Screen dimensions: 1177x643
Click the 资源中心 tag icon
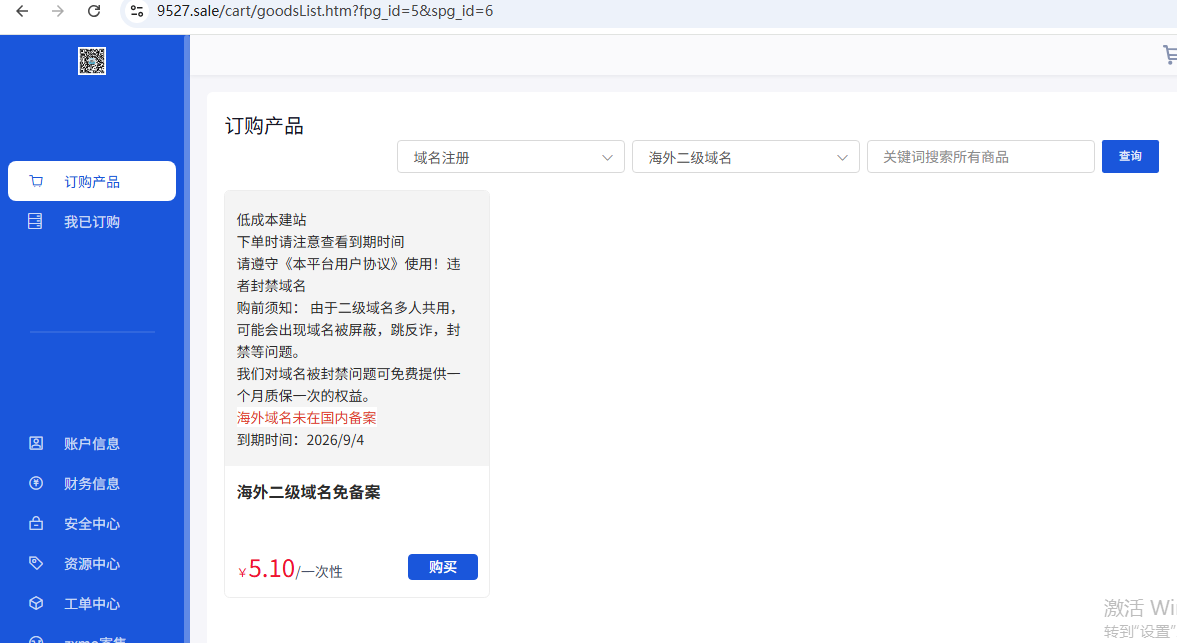(x=36, y=563)
